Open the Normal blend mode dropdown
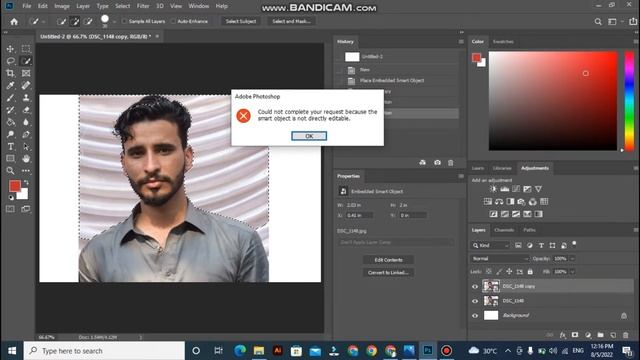Viewport: 640px width, 360px height. pyautogui.click(x=500, y=259)
